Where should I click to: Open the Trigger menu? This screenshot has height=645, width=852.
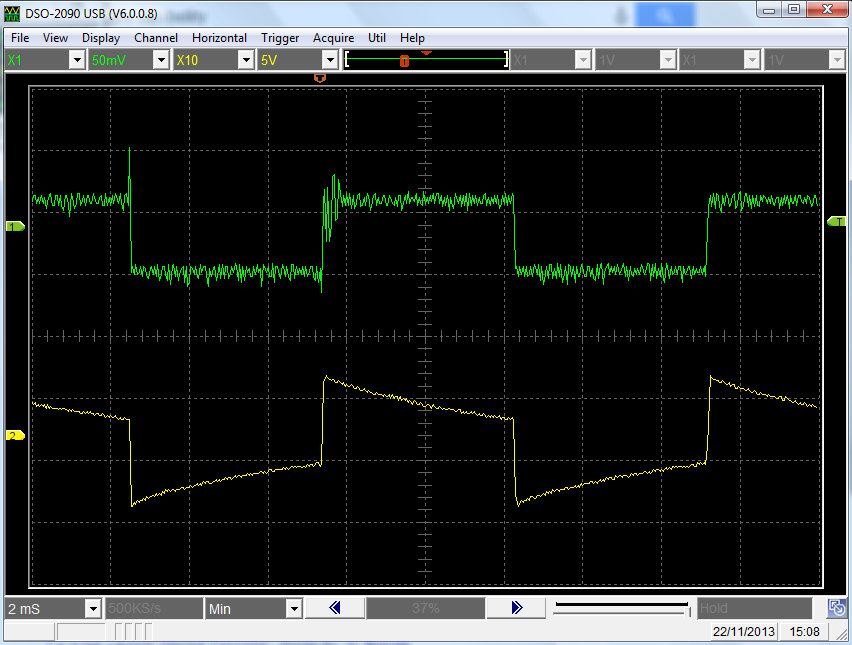[280, 38]
